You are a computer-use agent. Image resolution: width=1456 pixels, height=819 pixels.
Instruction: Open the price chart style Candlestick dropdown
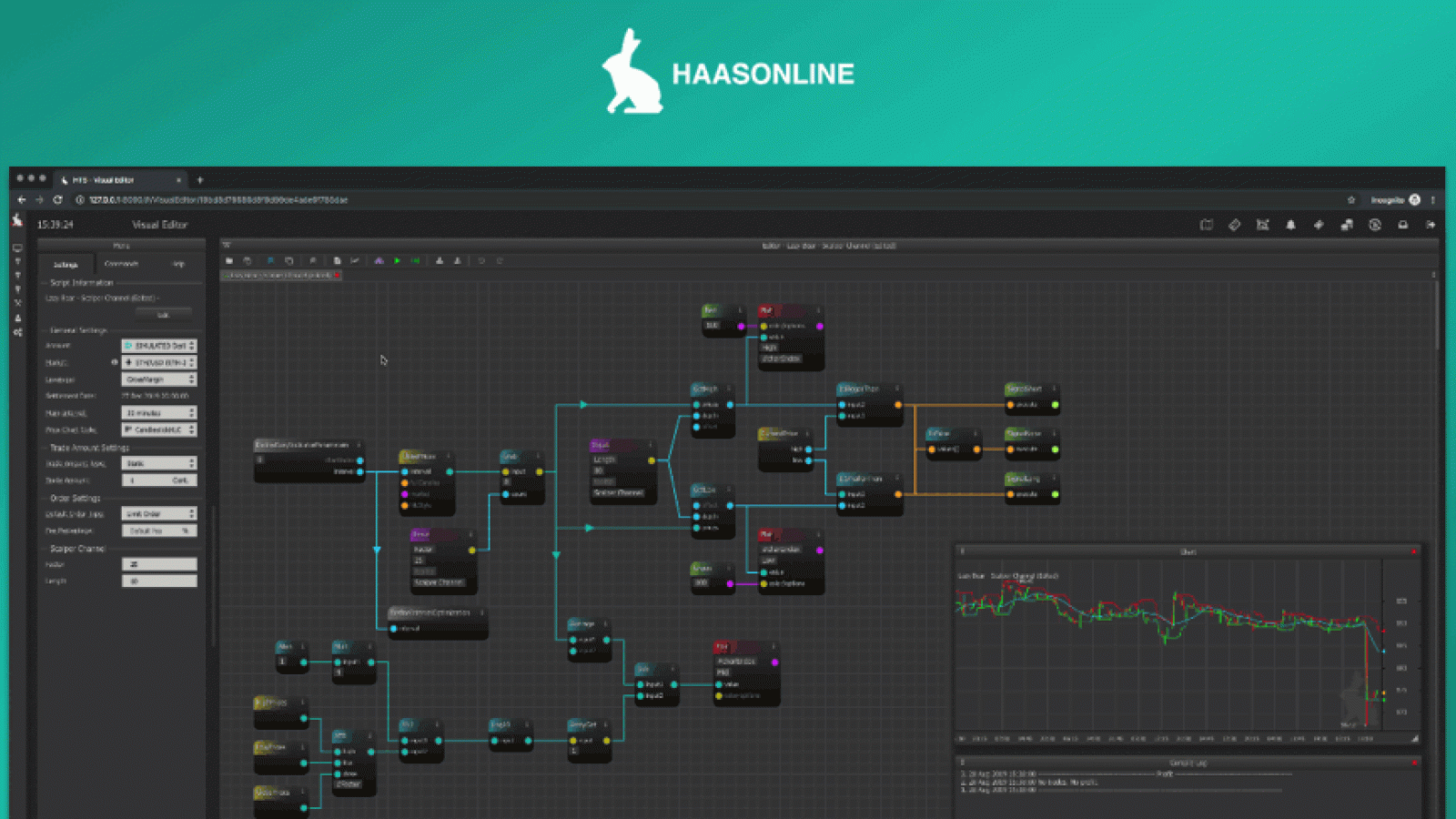coord(159,430)
